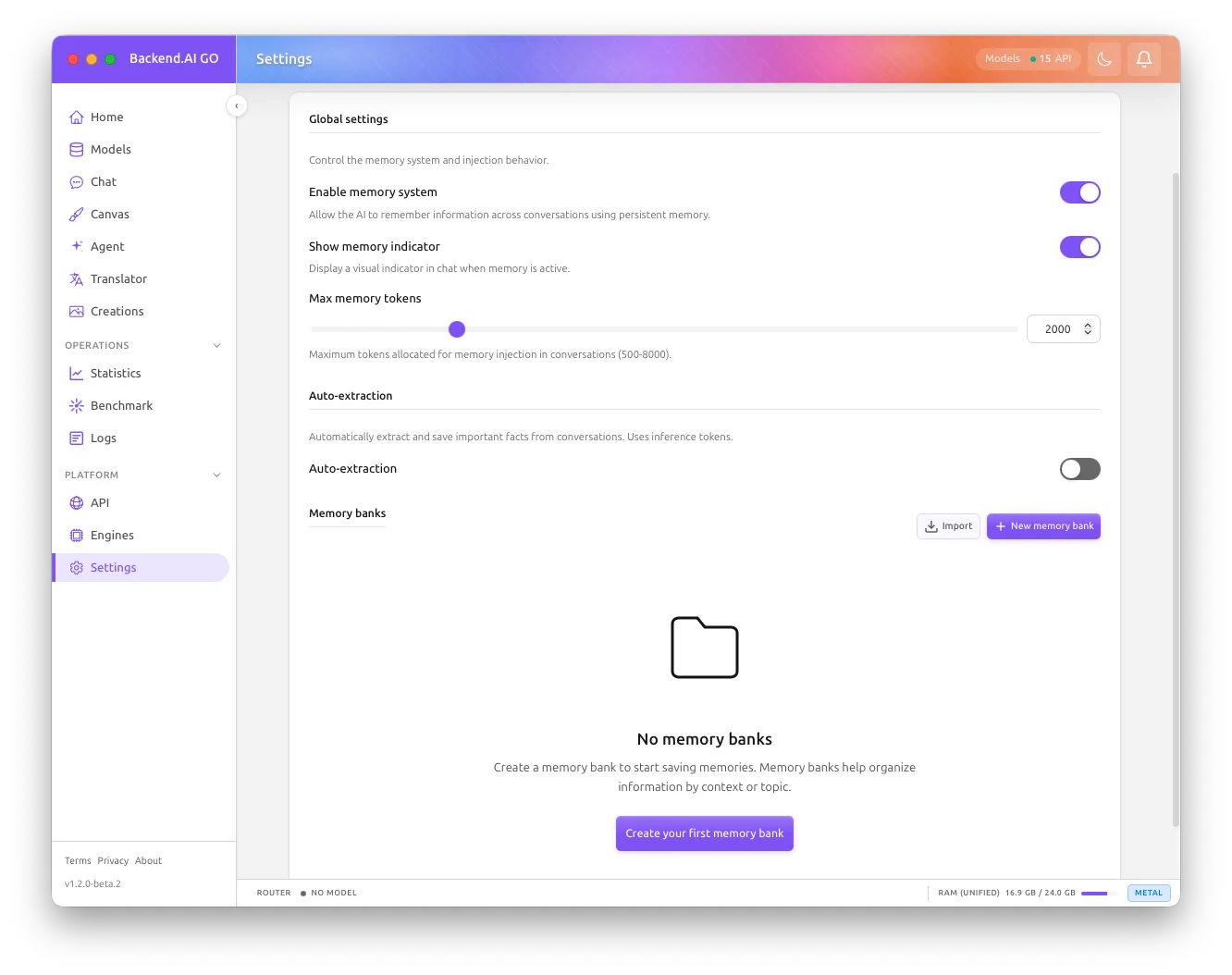1232x975 pixels.
Task: Open the Engines panel
Action: pyautogui.click(x=112, y=535)
